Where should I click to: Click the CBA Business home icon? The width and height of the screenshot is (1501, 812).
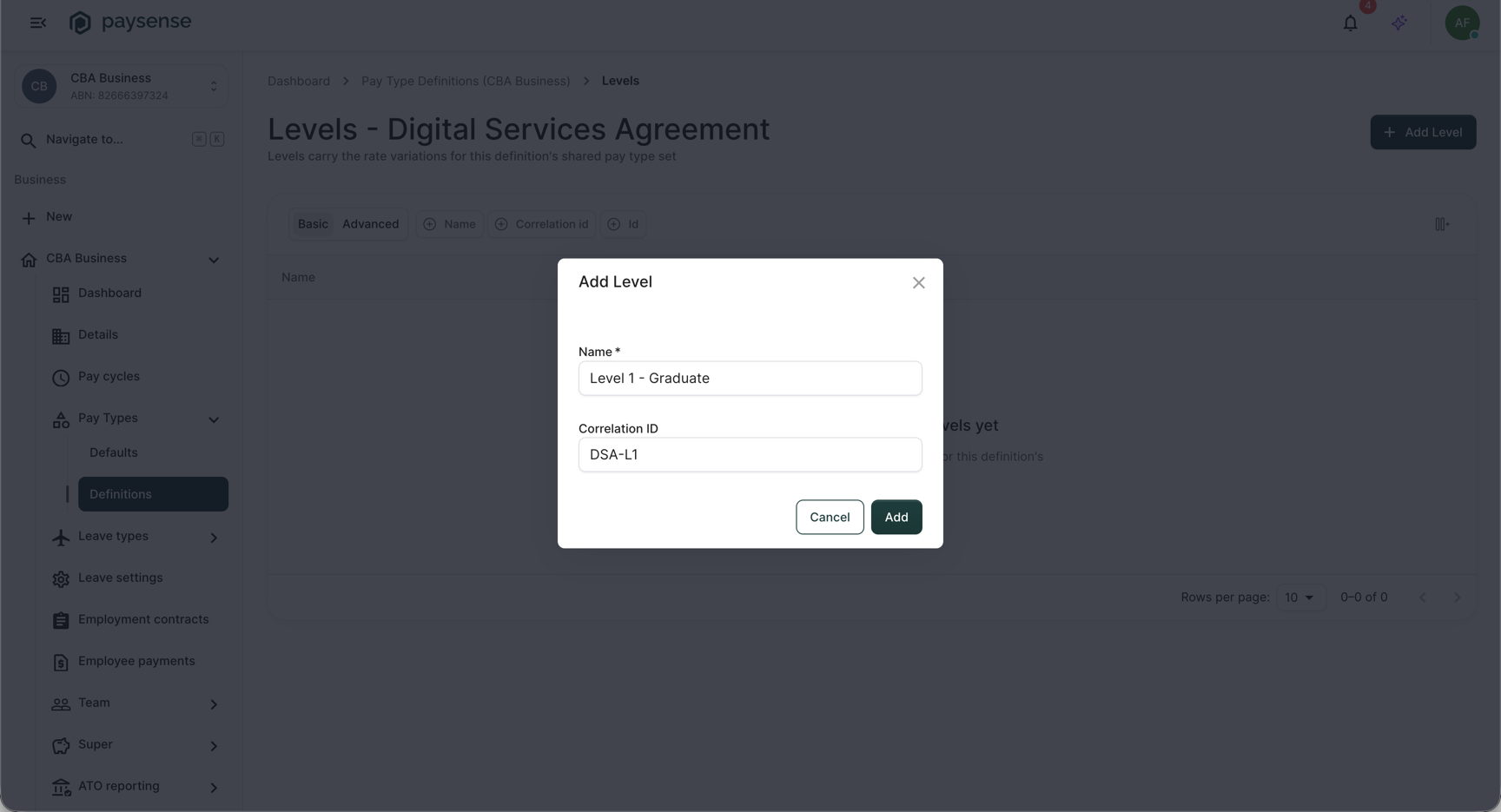tap(29, 260)
